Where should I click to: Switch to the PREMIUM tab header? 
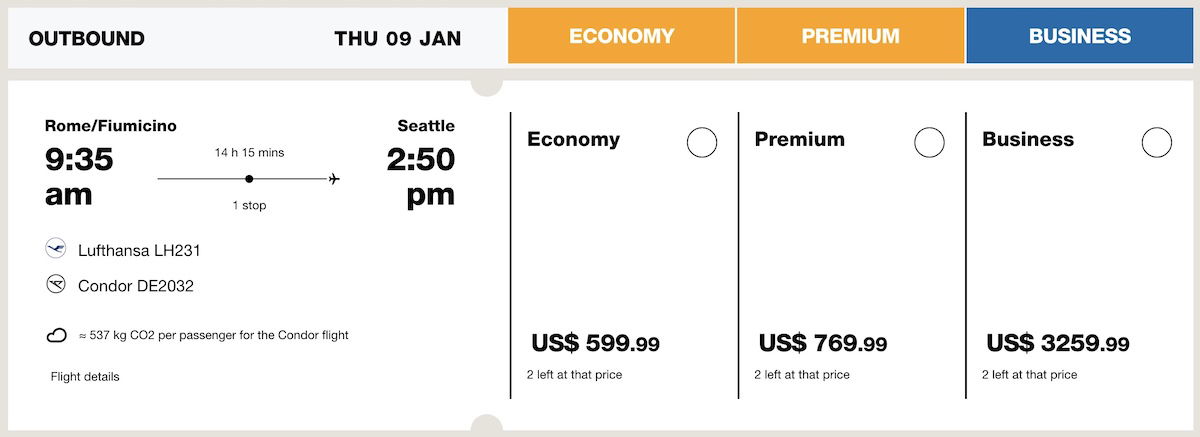coord(850,36)
